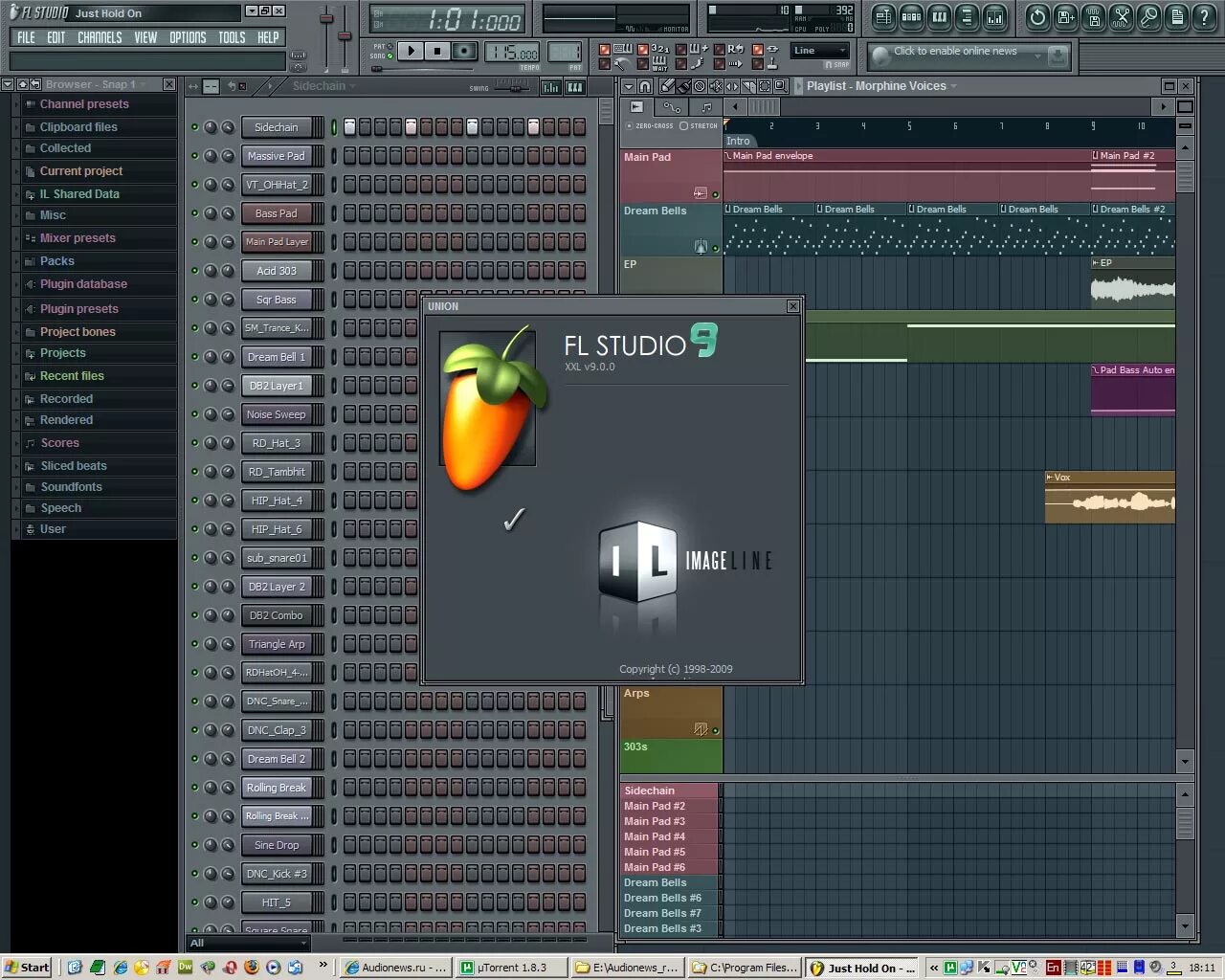This screenshot has width=1225, height=980.
Task: Open the audio editor scissors icon
Action: (1121, 16)
